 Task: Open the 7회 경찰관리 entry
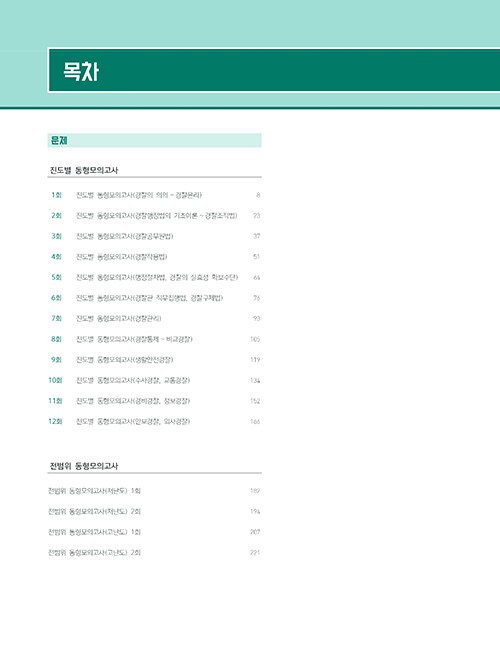154,318
